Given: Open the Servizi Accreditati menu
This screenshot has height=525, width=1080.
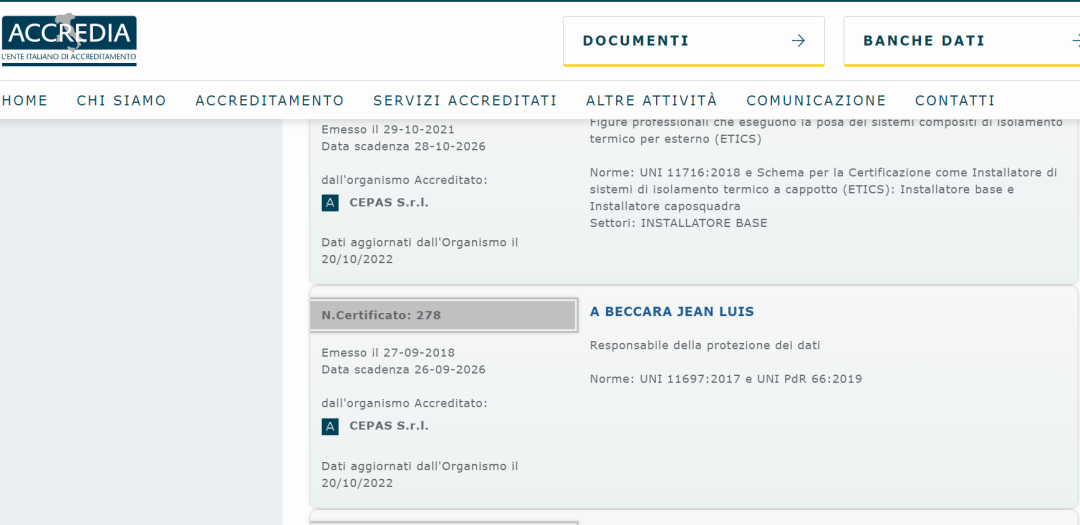Looking at the screenshot, I should pos(465,101).
